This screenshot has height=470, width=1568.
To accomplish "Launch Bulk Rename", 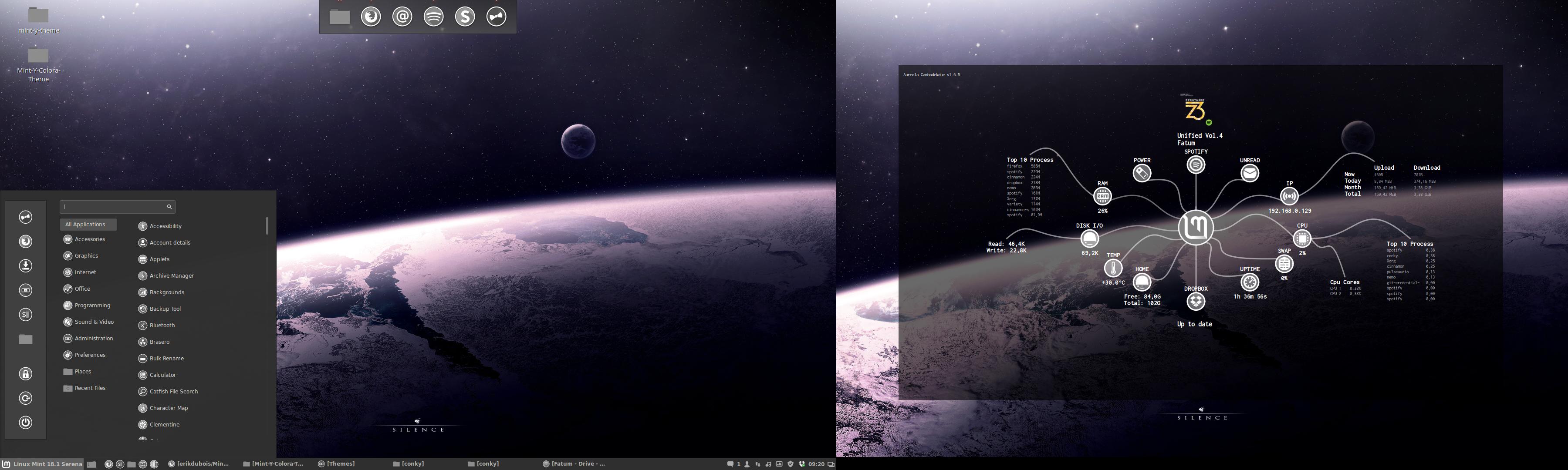I will tap(161, 358).
